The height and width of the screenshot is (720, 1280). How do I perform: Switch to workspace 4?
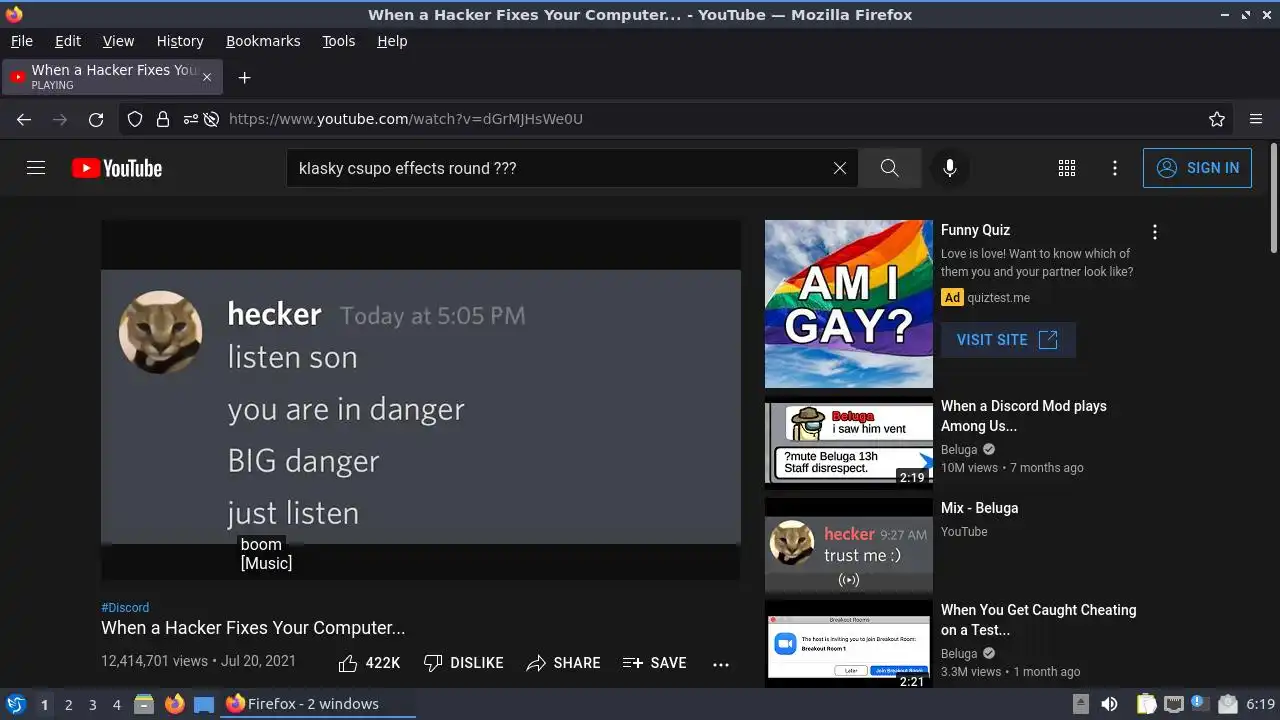116,704
